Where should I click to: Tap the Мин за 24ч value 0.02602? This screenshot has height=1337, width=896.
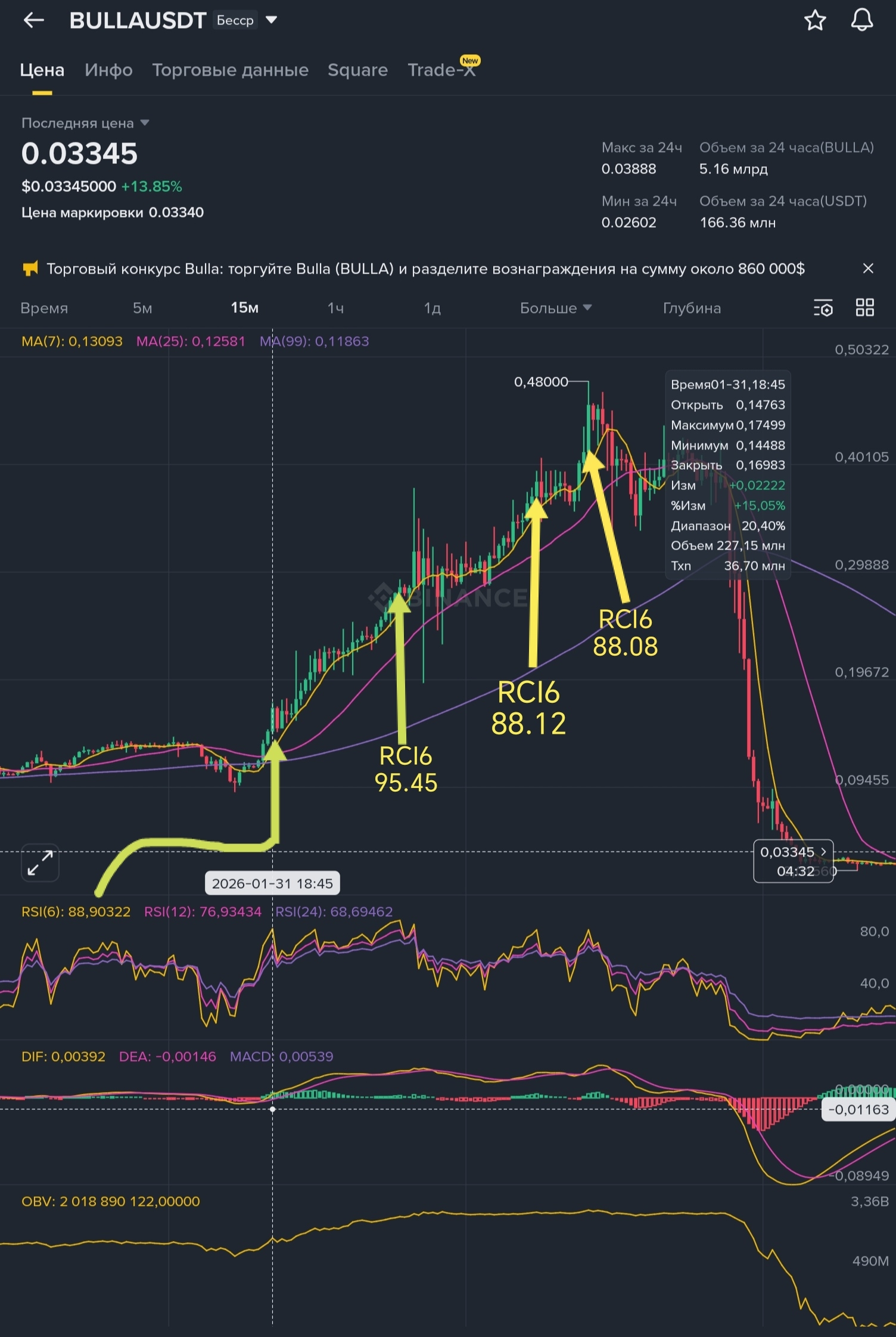pyautogui.click(x=629, y=223)
